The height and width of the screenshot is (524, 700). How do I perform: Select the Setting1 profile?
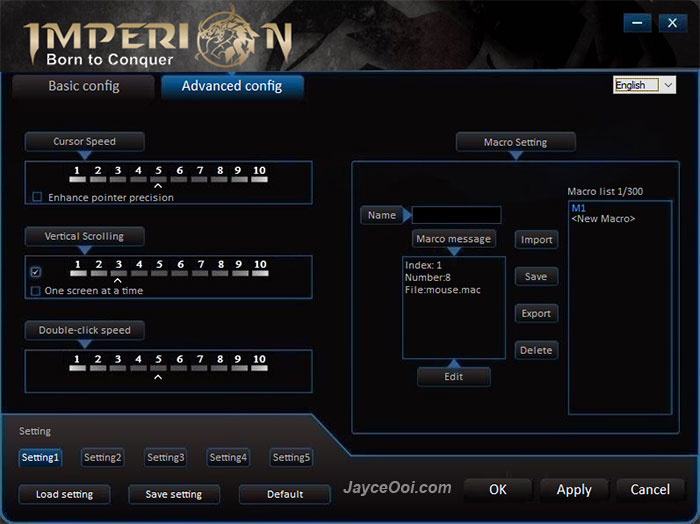[40, 457]
